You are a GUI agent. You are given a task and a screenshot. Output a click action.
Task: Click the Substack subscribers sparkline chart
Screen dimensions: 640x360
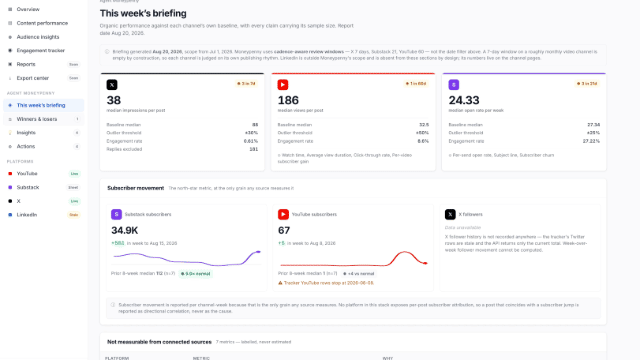point(187,258)
